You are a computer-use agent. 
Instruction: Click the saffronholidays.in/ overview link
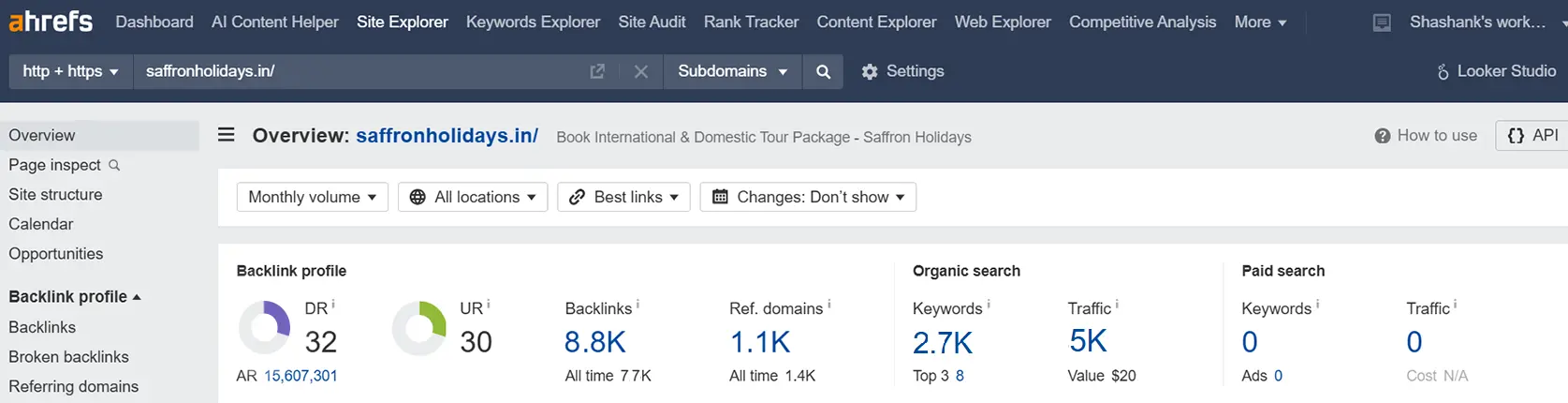coord(447,136)
